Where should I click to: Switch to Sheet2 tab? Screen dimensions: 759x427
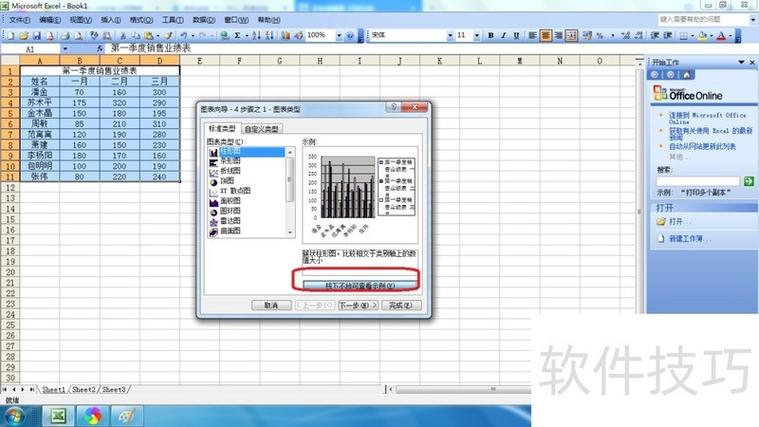84,389
